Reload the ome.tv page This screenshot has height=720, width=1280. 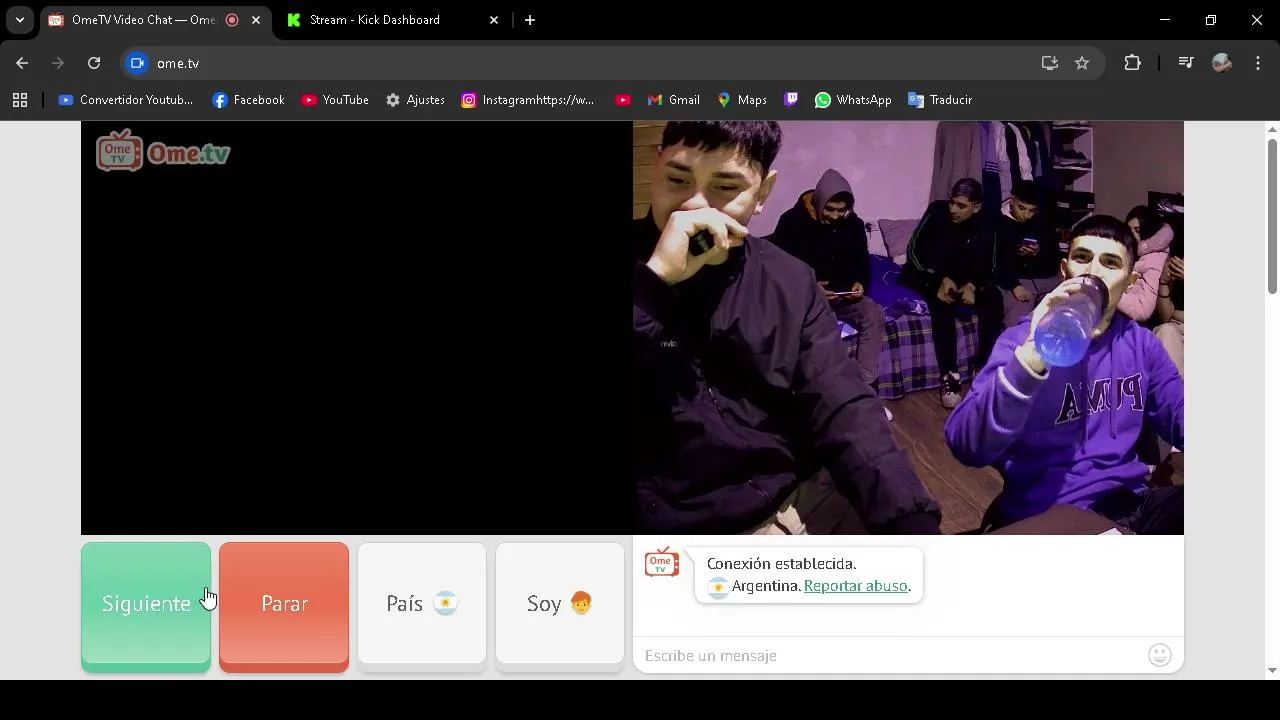pos(94,63)
